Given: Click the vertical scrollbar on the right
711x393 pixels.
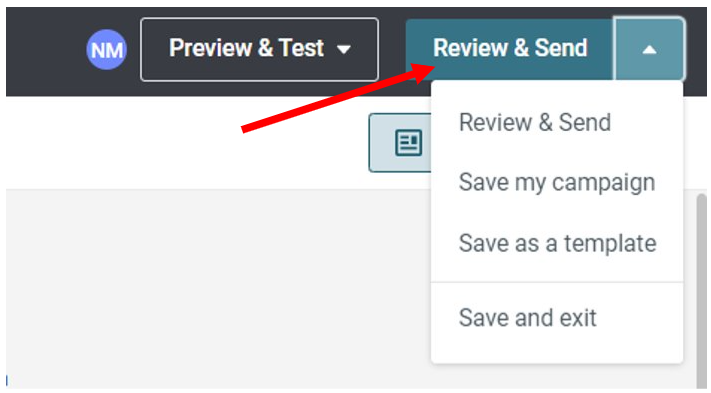Looking at the screenshot, I should [x=701, y=290].
